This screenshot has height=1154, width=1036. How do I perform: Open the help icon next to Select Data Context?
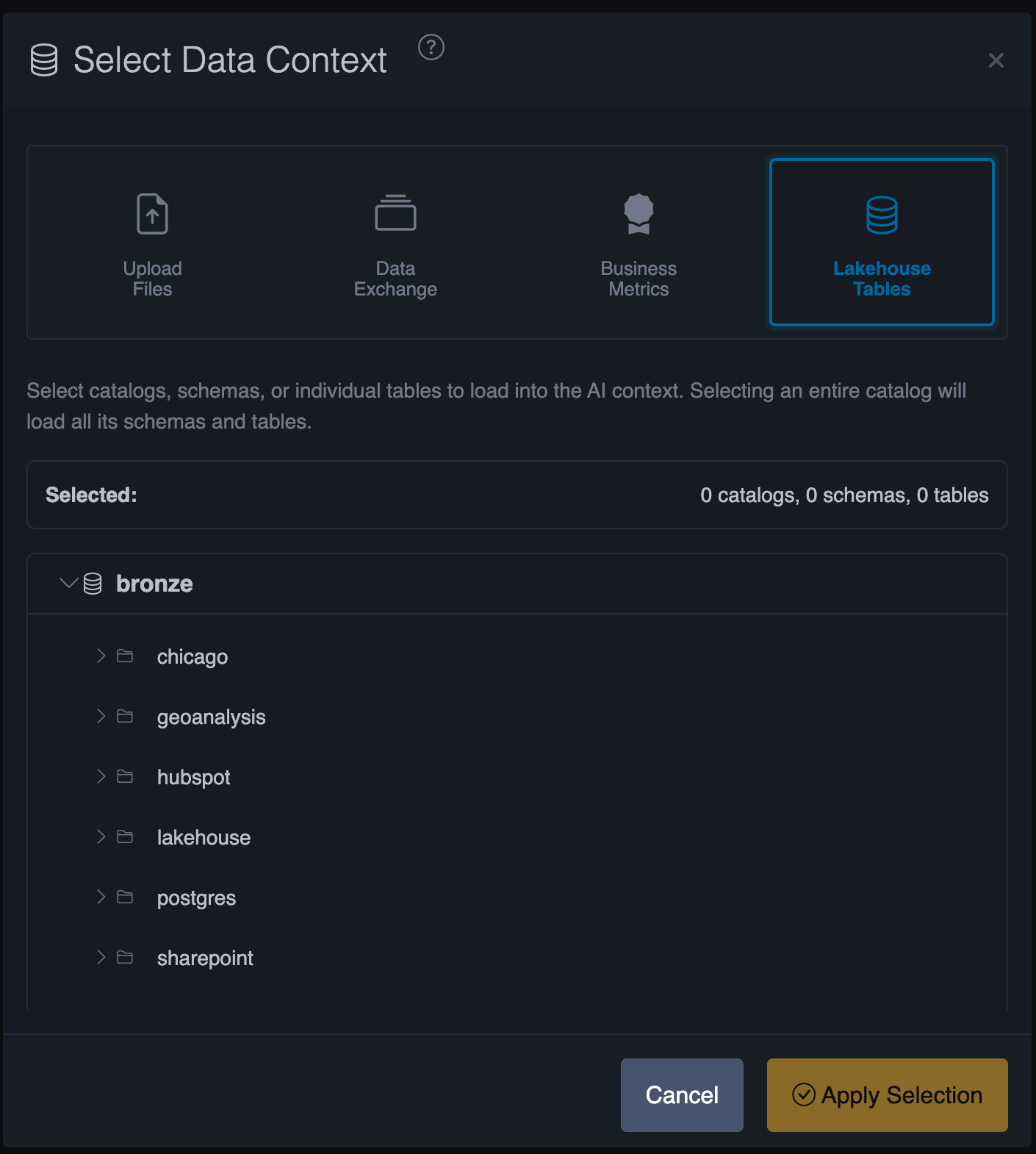(431, 47)
